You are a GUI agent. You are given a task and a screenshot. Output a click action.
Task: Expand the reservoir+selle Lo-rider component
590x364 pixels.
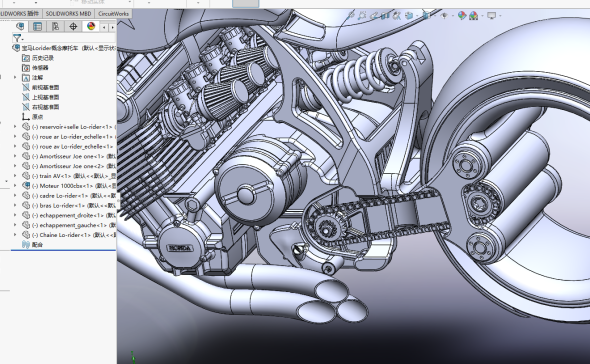tap(15, 127)
